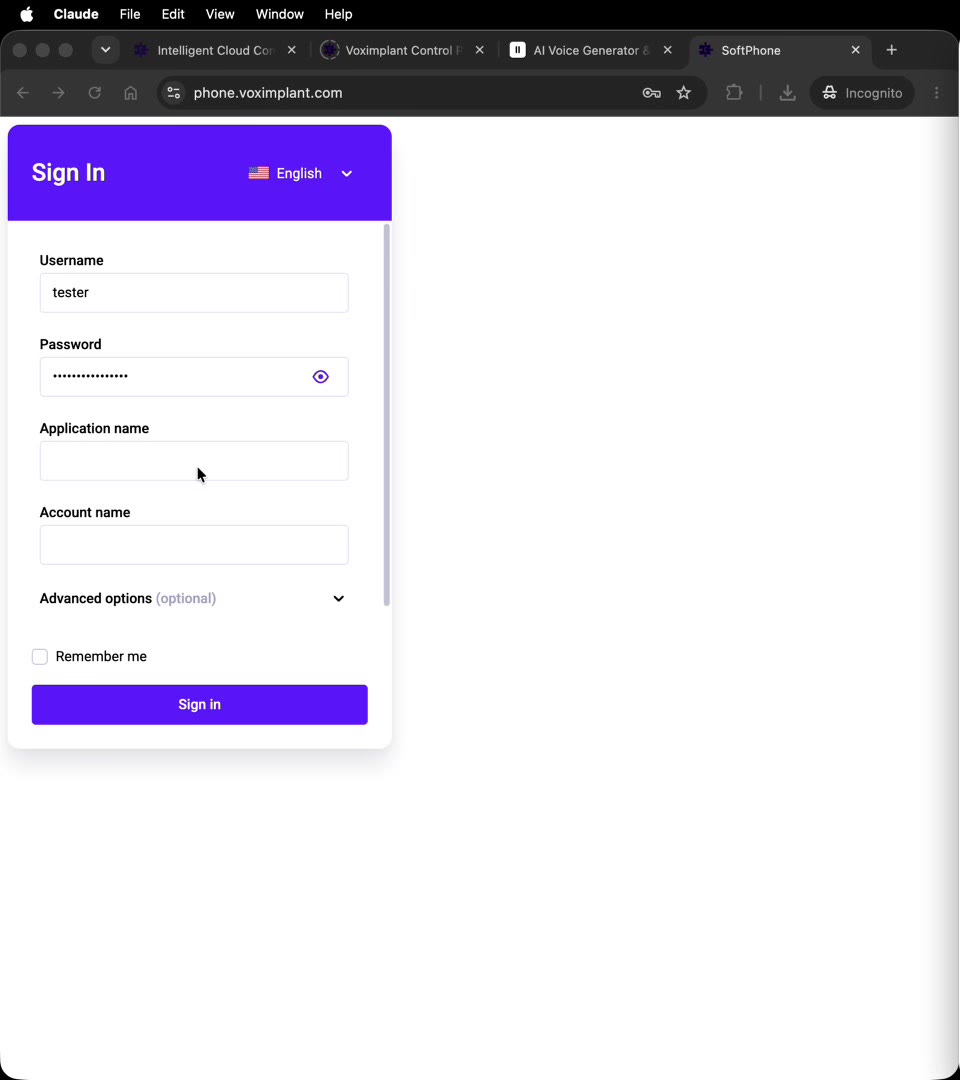
Task: Open the downloads icon
Action: 787,93
